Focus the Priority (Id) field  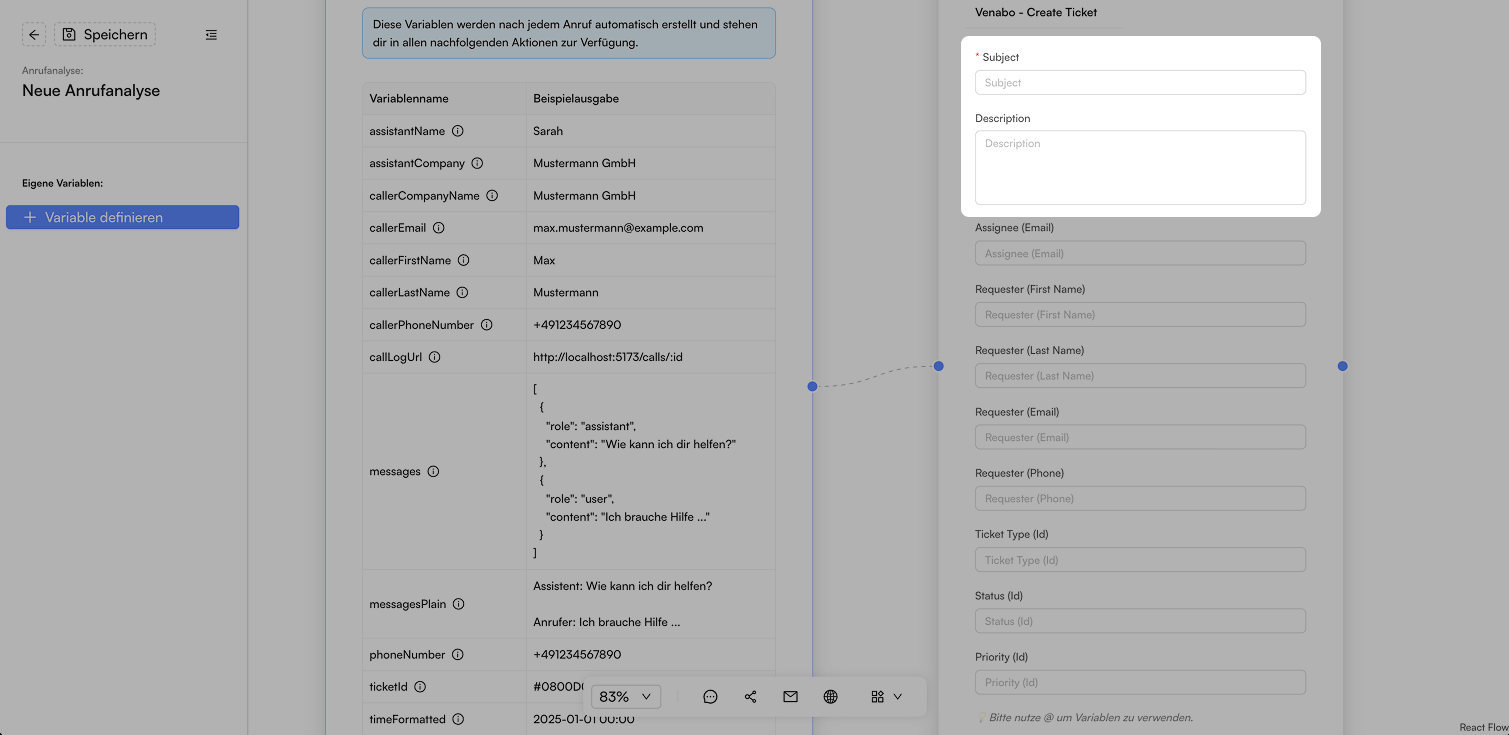pyautogui.click(x=1140, y=682)
